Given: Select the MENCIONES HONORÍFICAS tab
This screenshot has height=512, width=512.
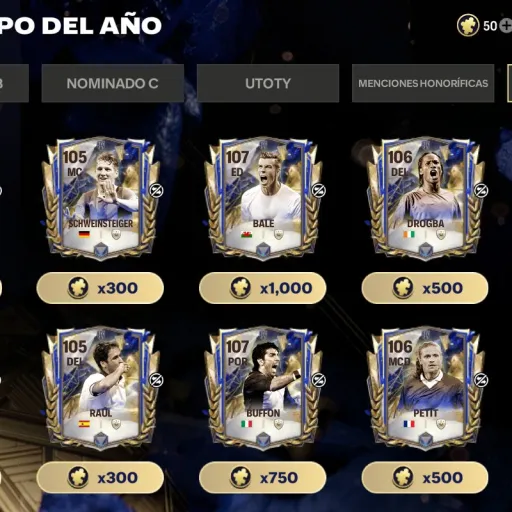Looking at the screenshot, I should pos(423,83).
